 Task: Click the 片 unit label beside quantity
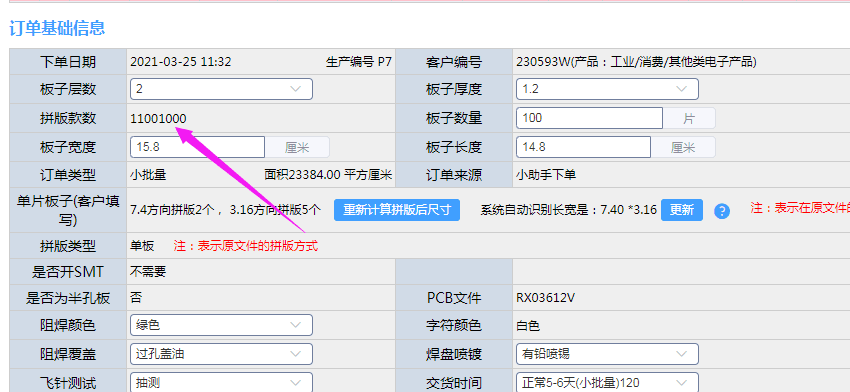tap(688, 118)
